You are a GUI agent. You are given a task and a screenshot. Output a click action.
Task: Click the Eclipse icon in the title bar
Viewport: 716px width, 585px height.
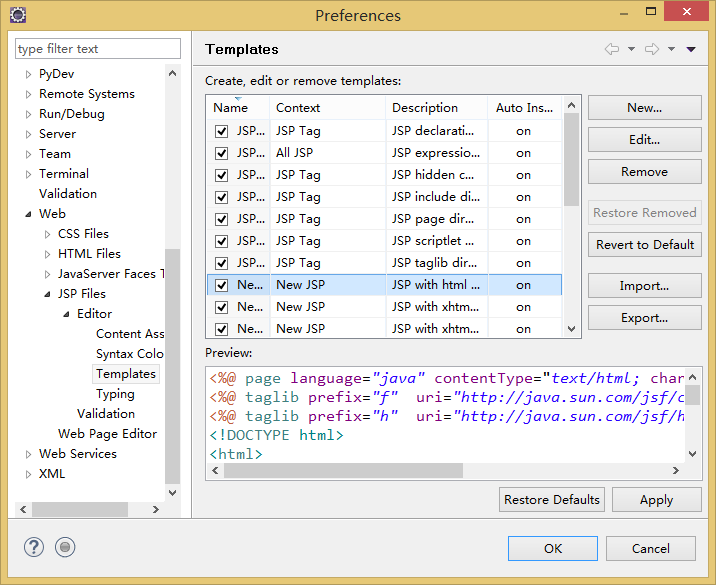[18, 15]
